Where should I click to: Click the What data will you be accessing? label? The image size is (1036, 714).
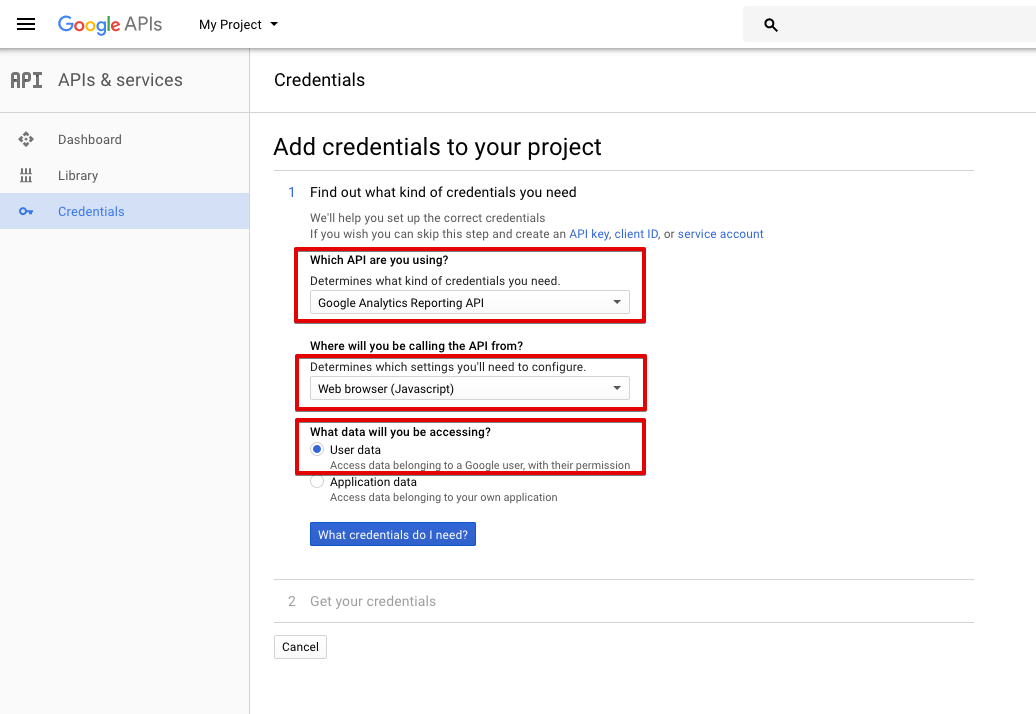(400, 431)
